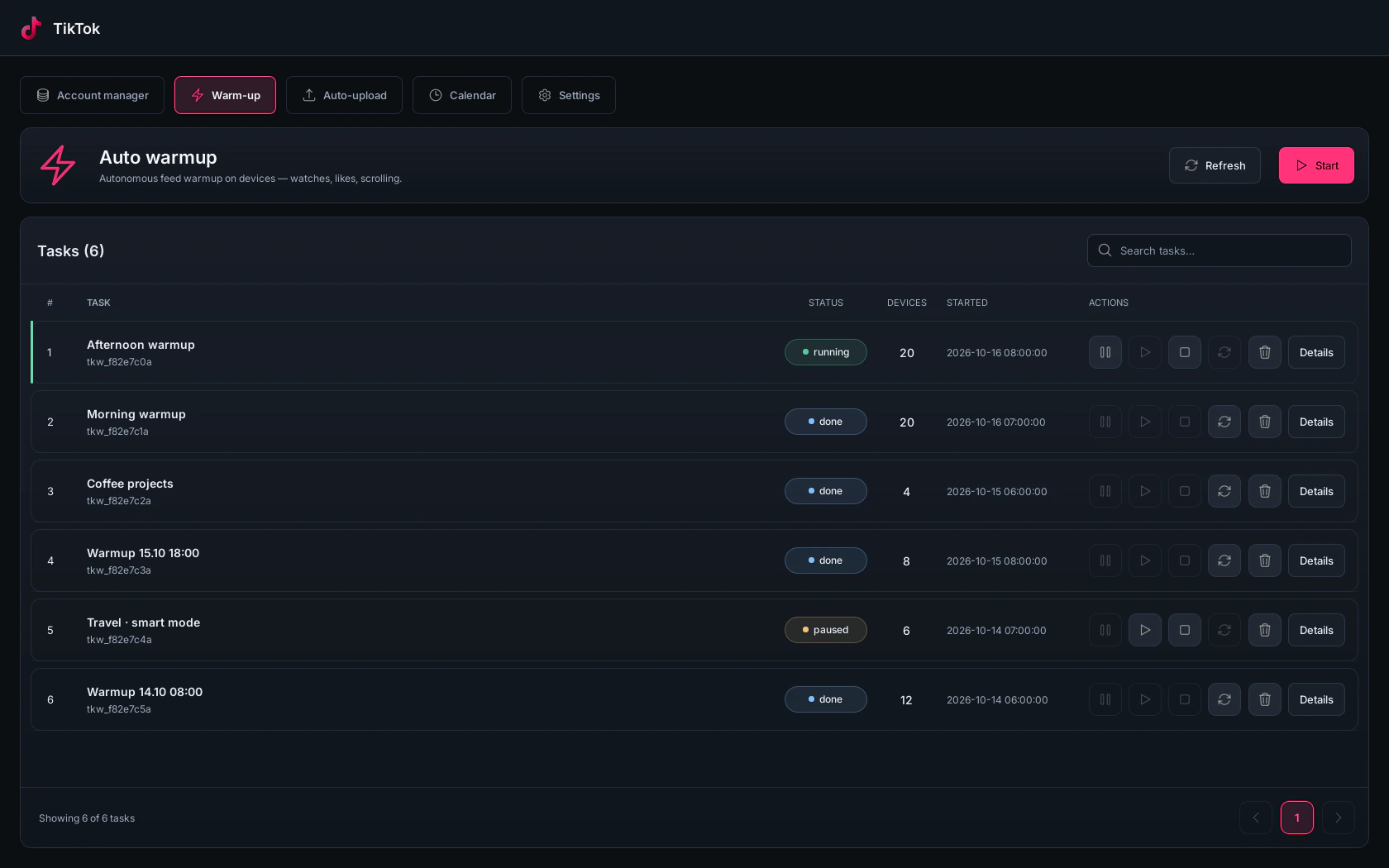Select page 1 in pagination
The height and width of the screenshot is (868, 1389).
(1297, 818)
